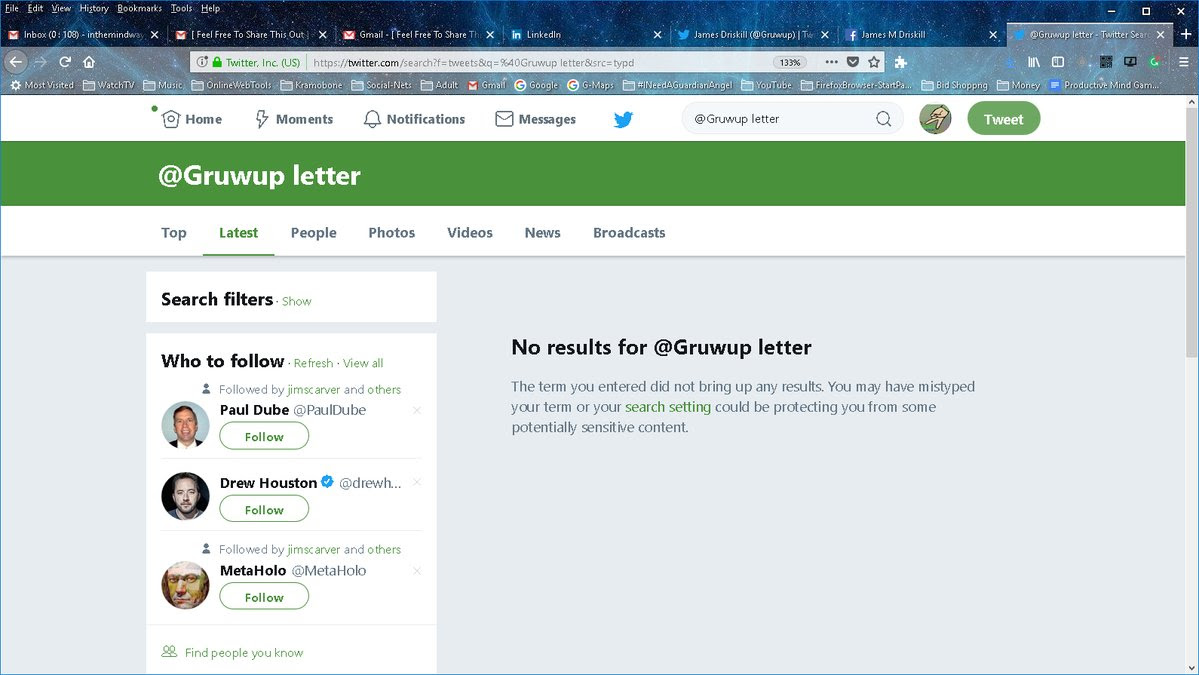This screenshot has height=675, width=1199.
Task: Open the History menu
Action: [x=94, y=8]
